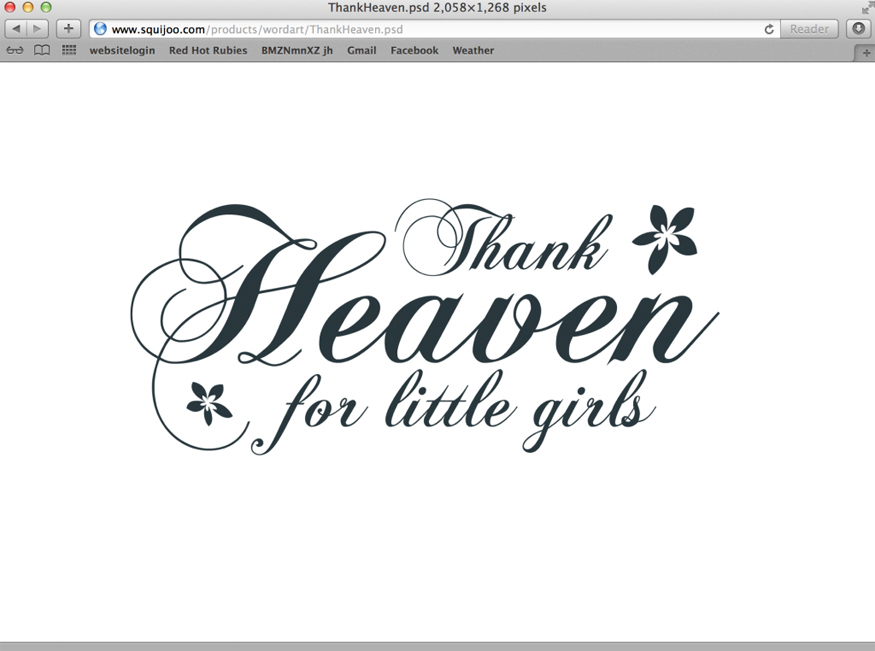Minimize the window with yellow button
875x651 pixels.
click(28, 7)
